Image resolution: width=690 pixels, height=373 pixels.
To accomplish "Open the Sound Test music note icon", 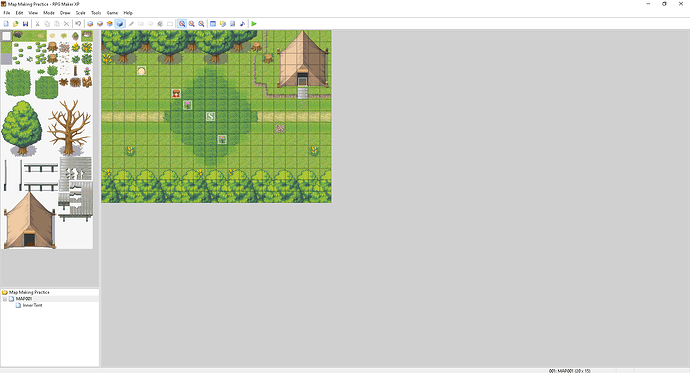I will coord(242,24).
